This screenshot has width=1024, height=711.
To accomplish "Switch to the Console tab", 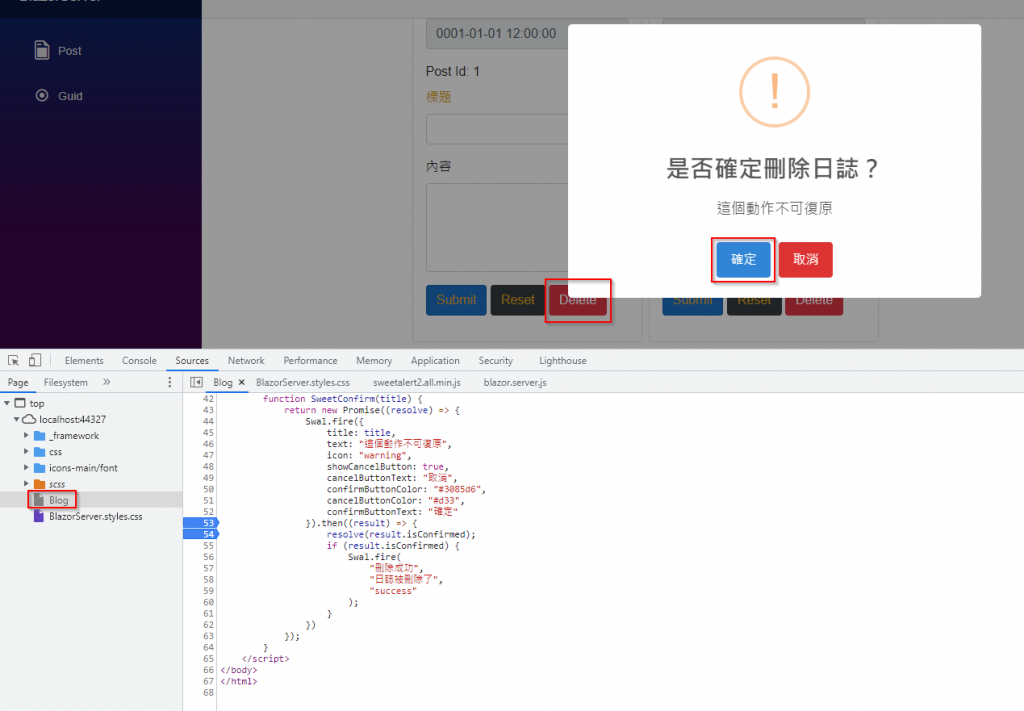I will 139,360.
